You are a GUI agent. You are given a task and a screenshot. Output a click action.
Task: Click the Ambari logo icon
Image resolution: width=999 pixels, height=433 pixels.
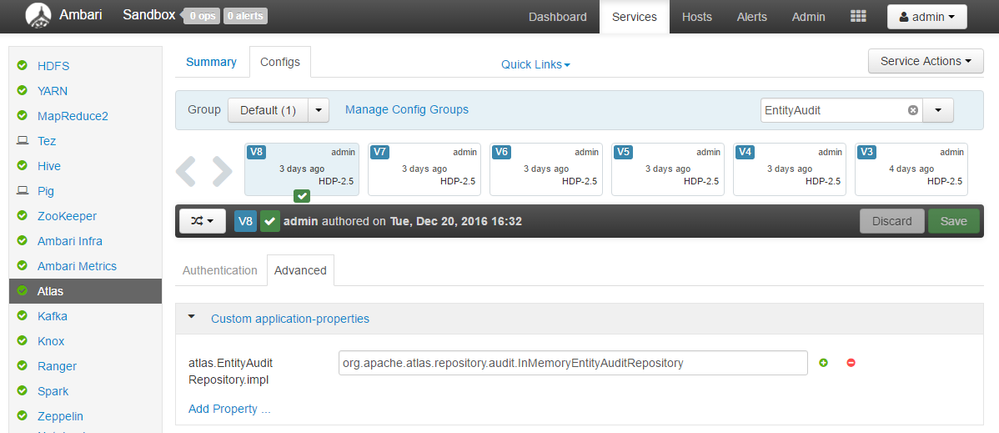click(x=39, y=17)
